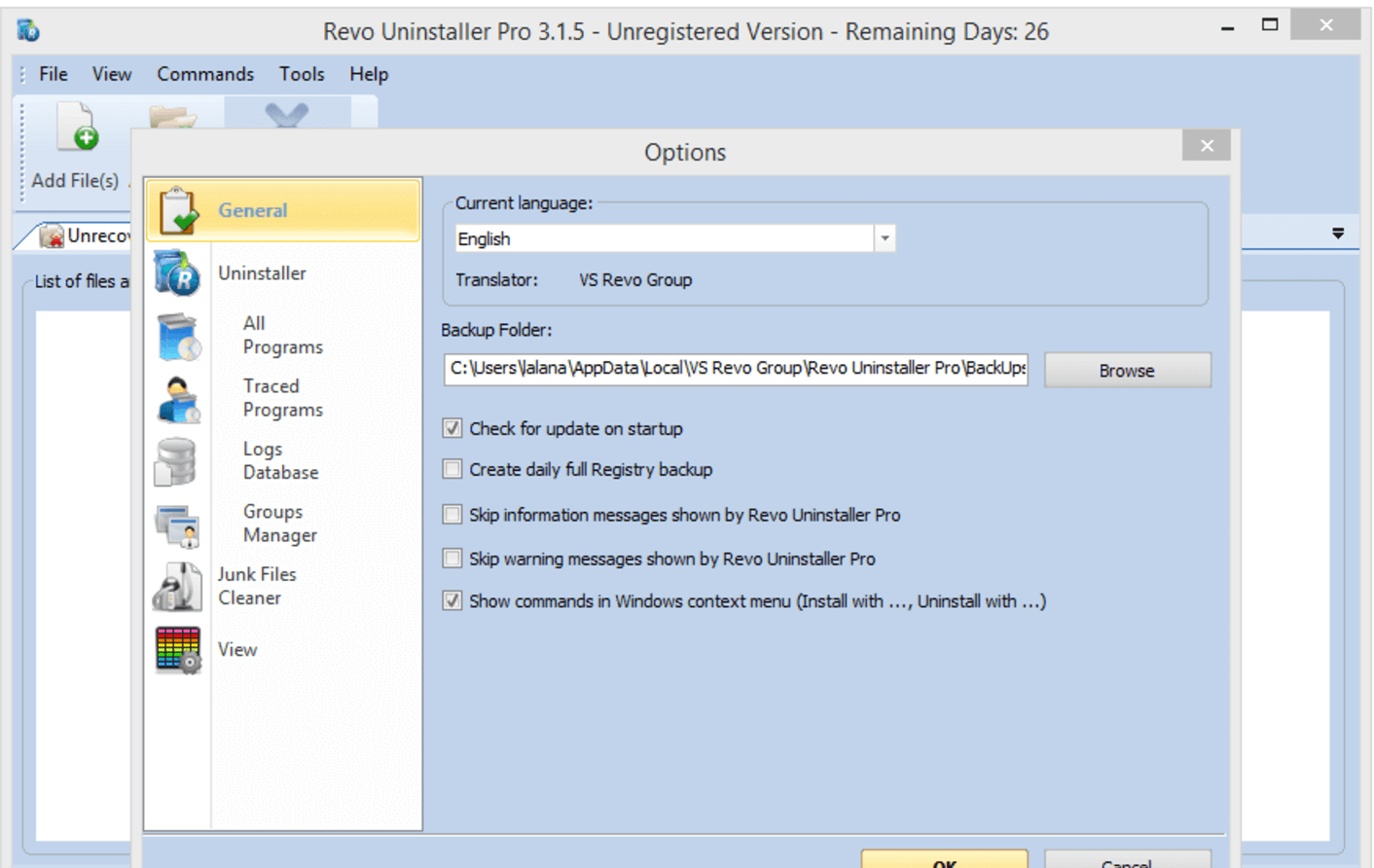
Task: Click the Add File(s) toolbar icon
Action: tap(77, 127)
